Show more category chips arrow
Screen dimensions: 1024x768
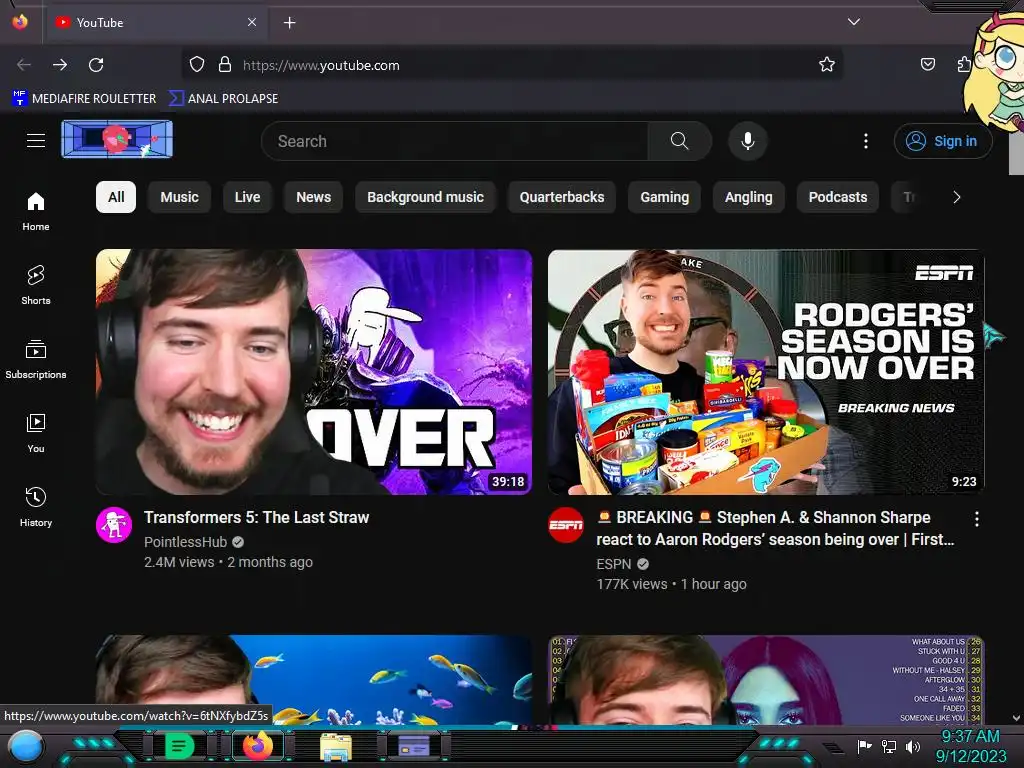click(957, 197)
